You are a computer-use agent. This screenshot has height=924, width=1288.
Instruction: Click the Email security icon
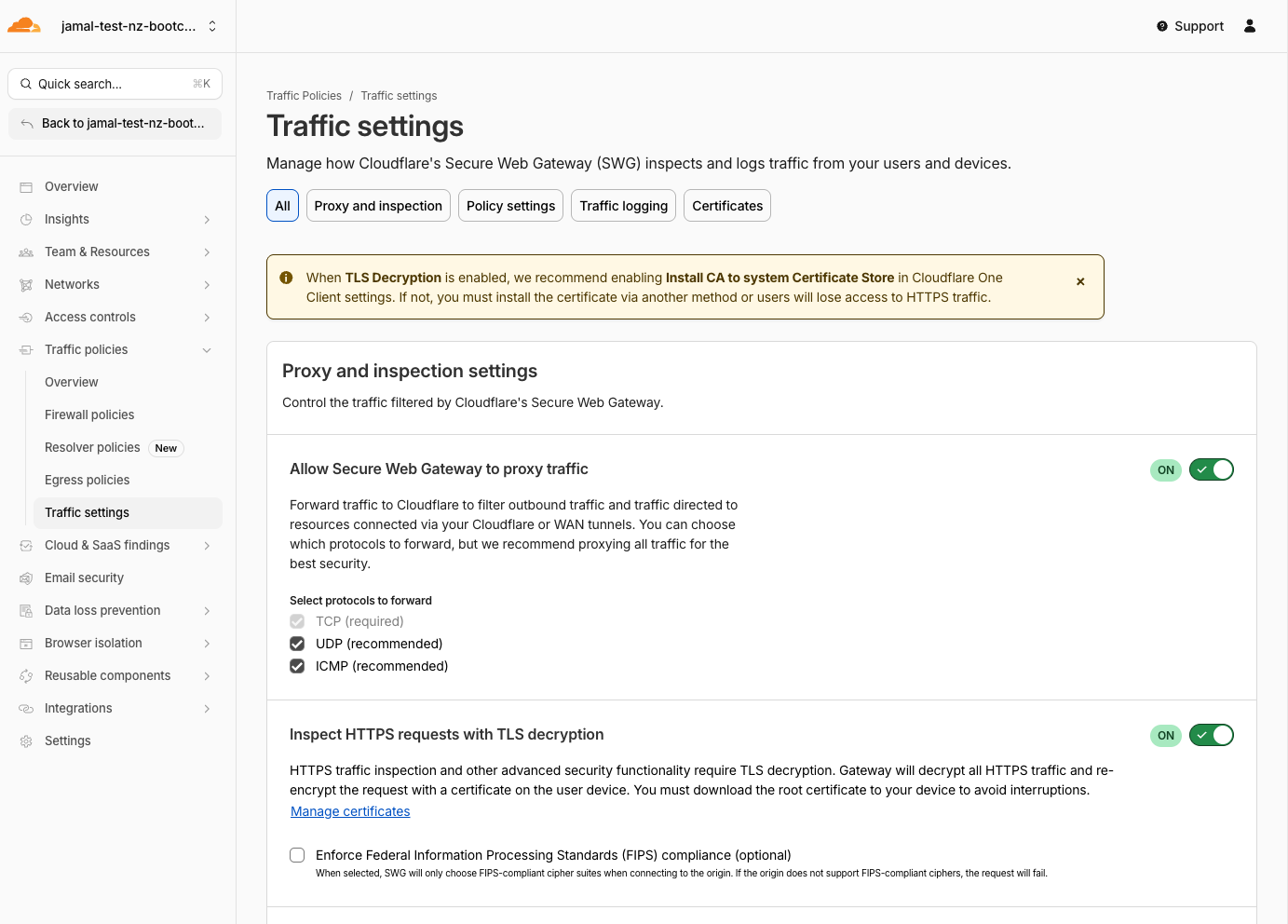coord(26,578)
